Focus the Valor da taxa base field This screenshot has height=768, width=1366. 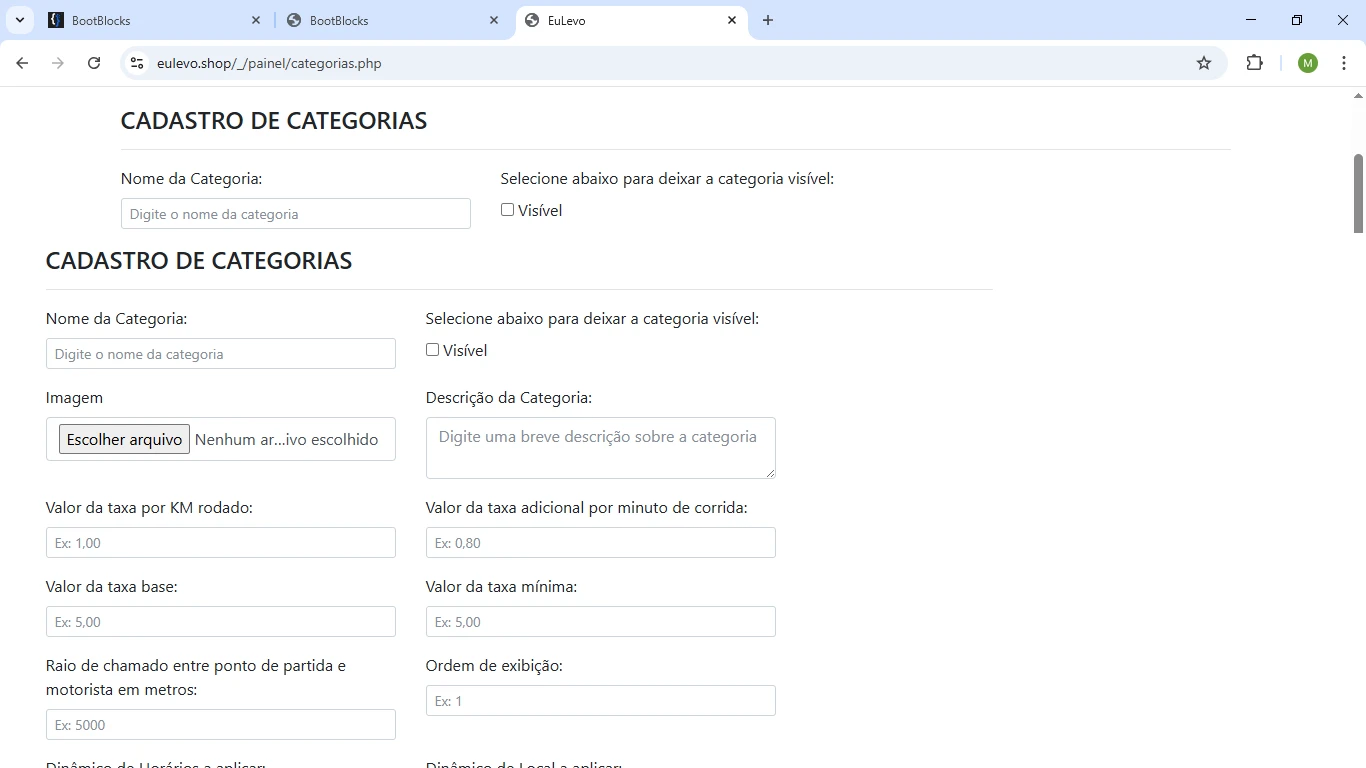[x=220, y=622]
